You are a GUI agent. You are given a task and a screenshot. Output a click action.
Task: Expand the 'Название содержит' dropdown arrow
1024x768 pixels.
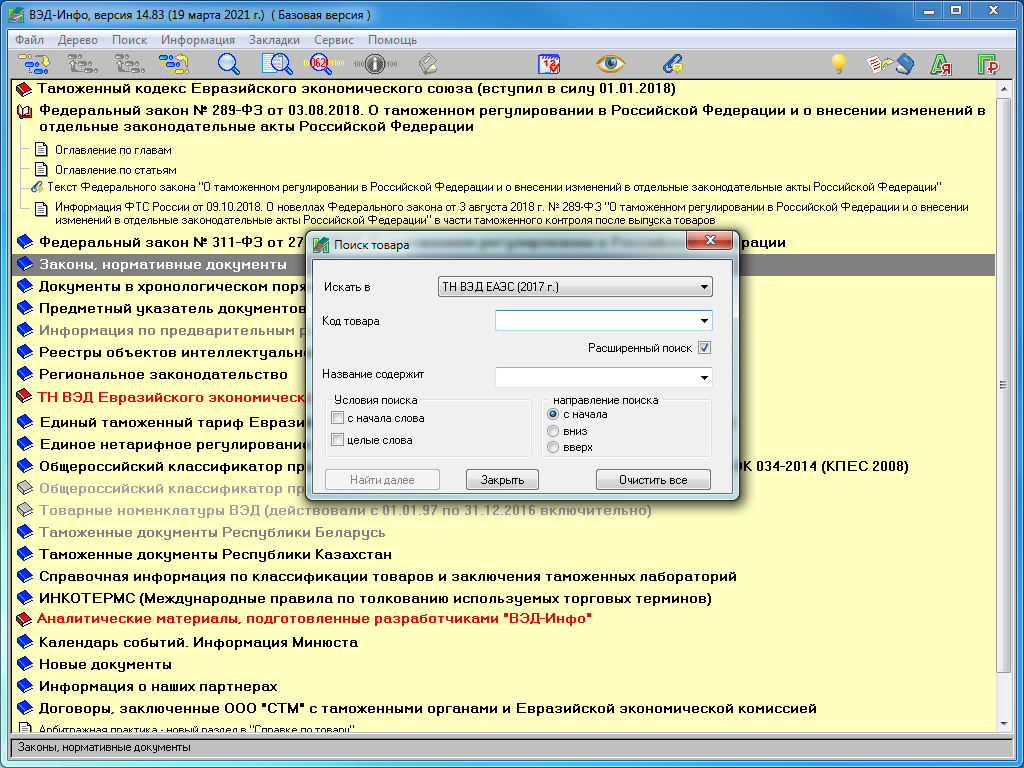click(x=704, y=378)
